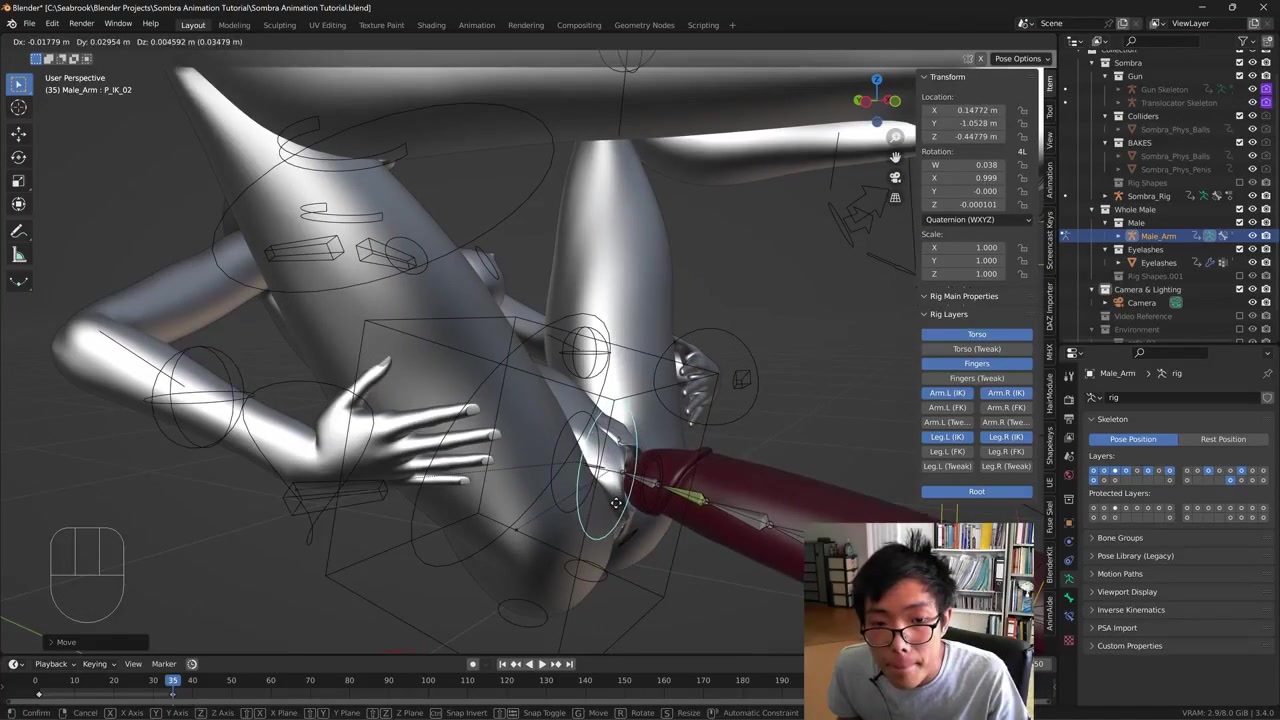Click the Root rig layer button
Image resolution: width=1280 pixels, height=720 pixels.
tap(976, 491)
